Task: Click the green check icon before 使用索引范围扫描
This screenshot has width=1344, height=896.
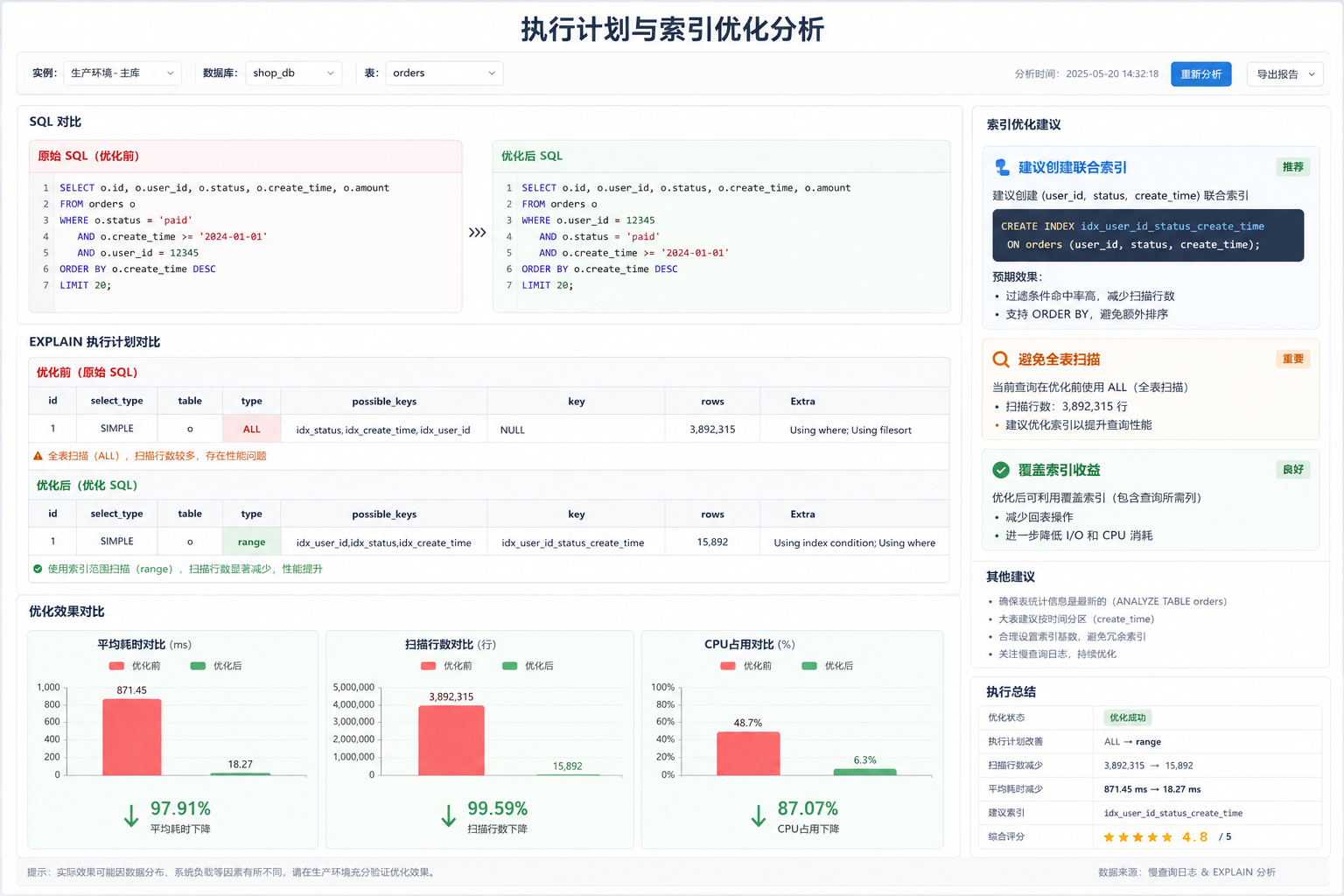Action: [38, 569]
